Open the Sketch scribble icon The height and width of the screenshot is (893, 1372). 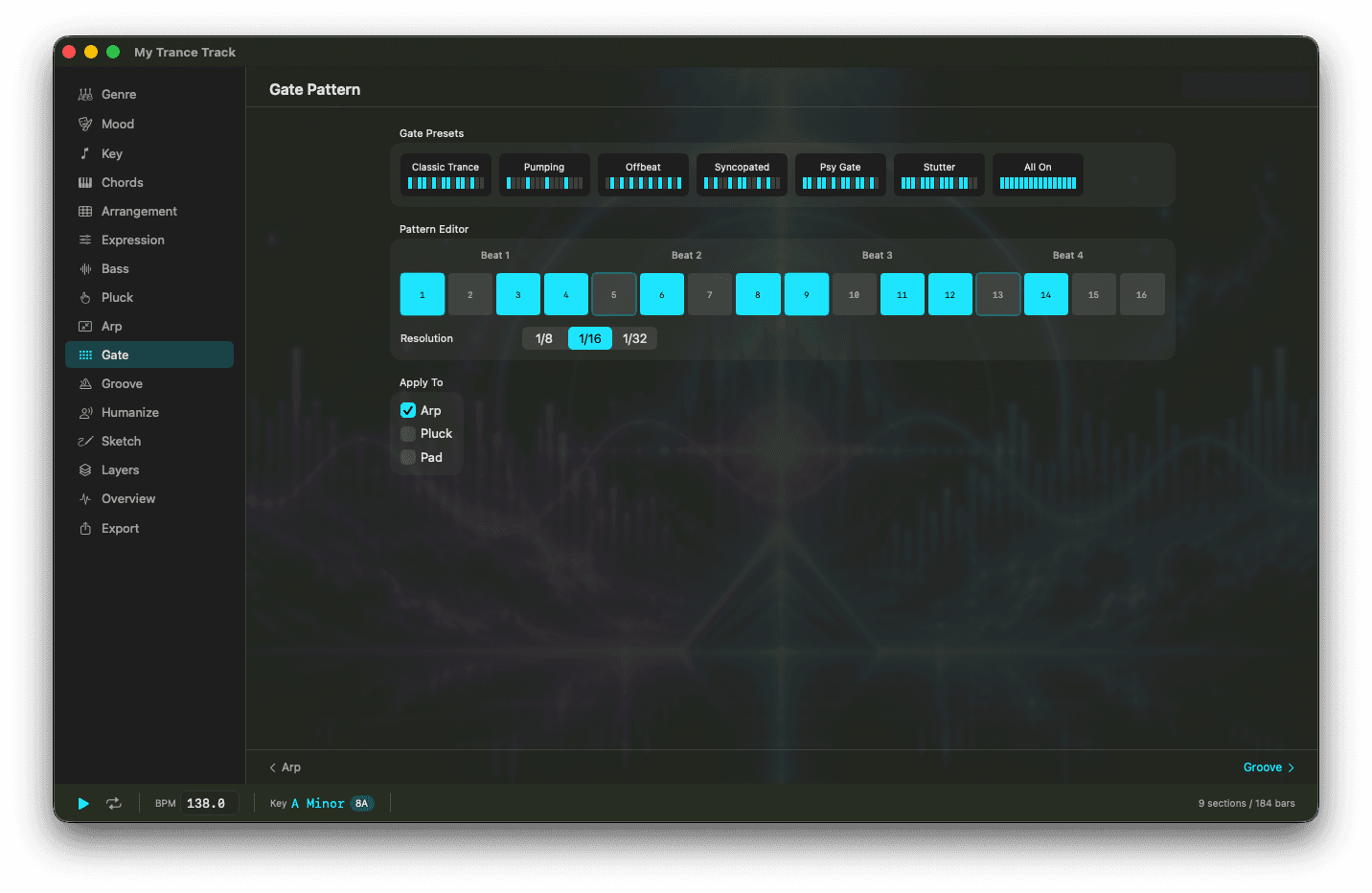85,442
